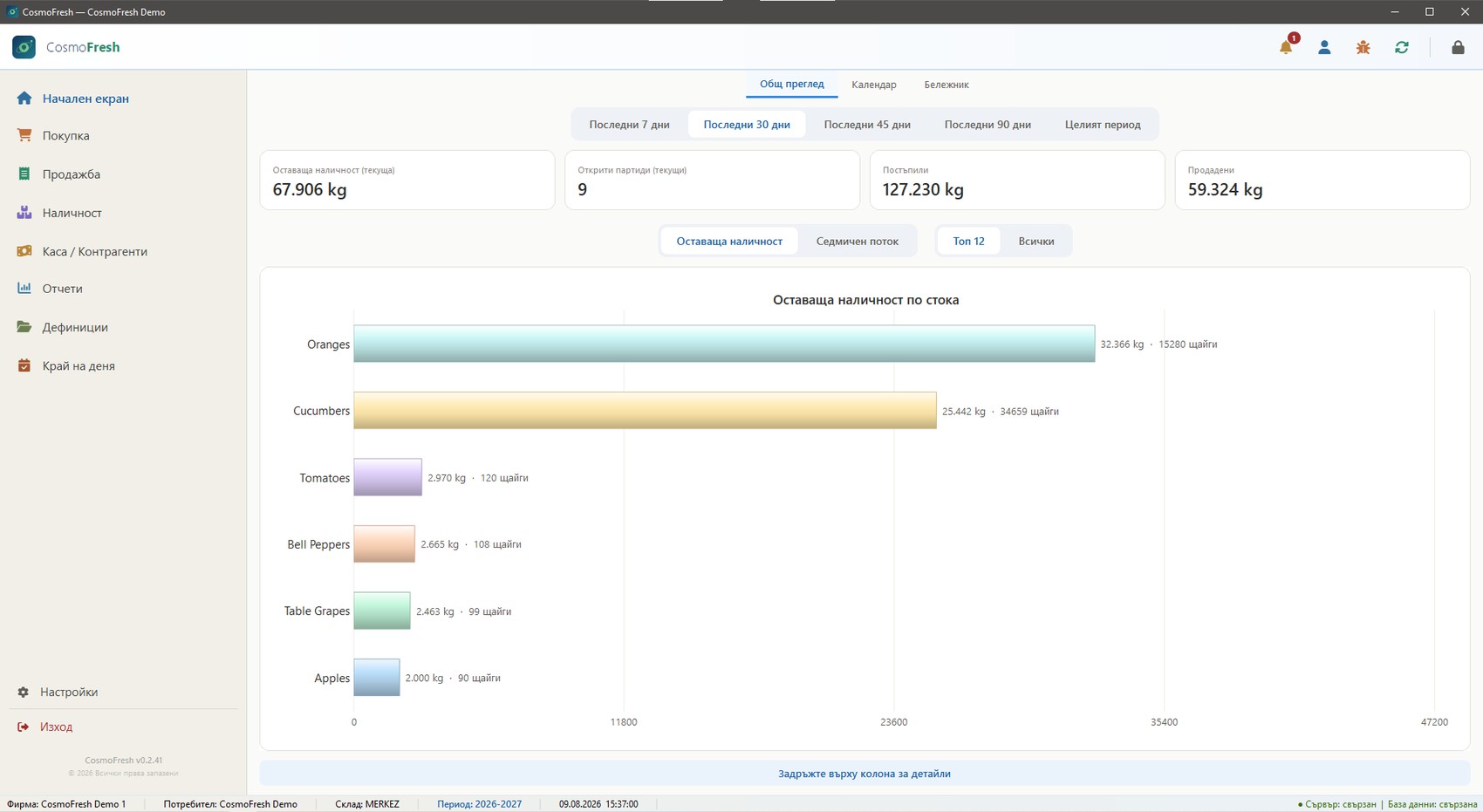Click the shopping cart icon for Покупка

pyautogui.click(x=24, y=135)
